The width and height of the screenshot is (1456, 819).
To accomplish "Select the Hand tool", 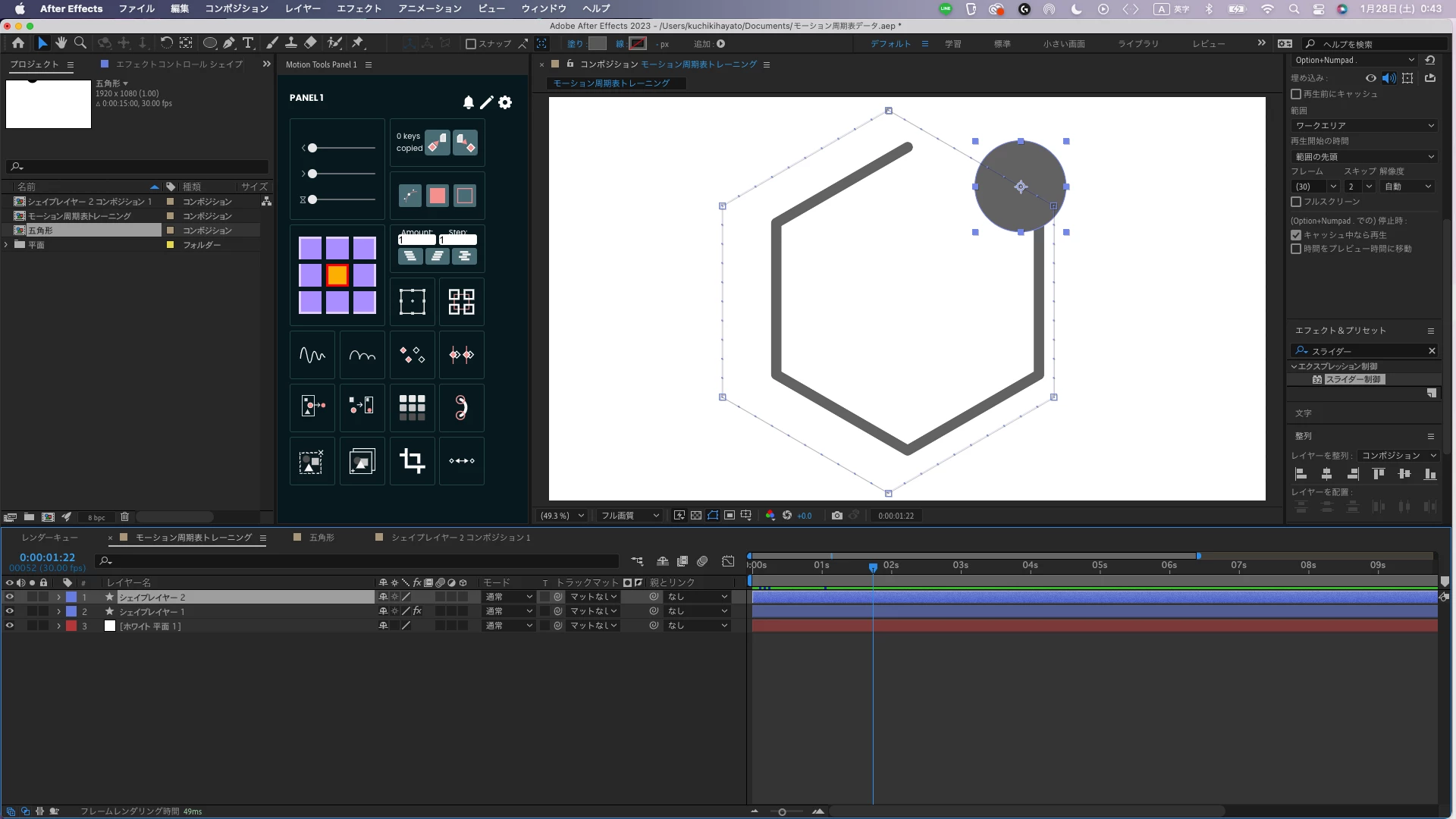I will 61,43.
